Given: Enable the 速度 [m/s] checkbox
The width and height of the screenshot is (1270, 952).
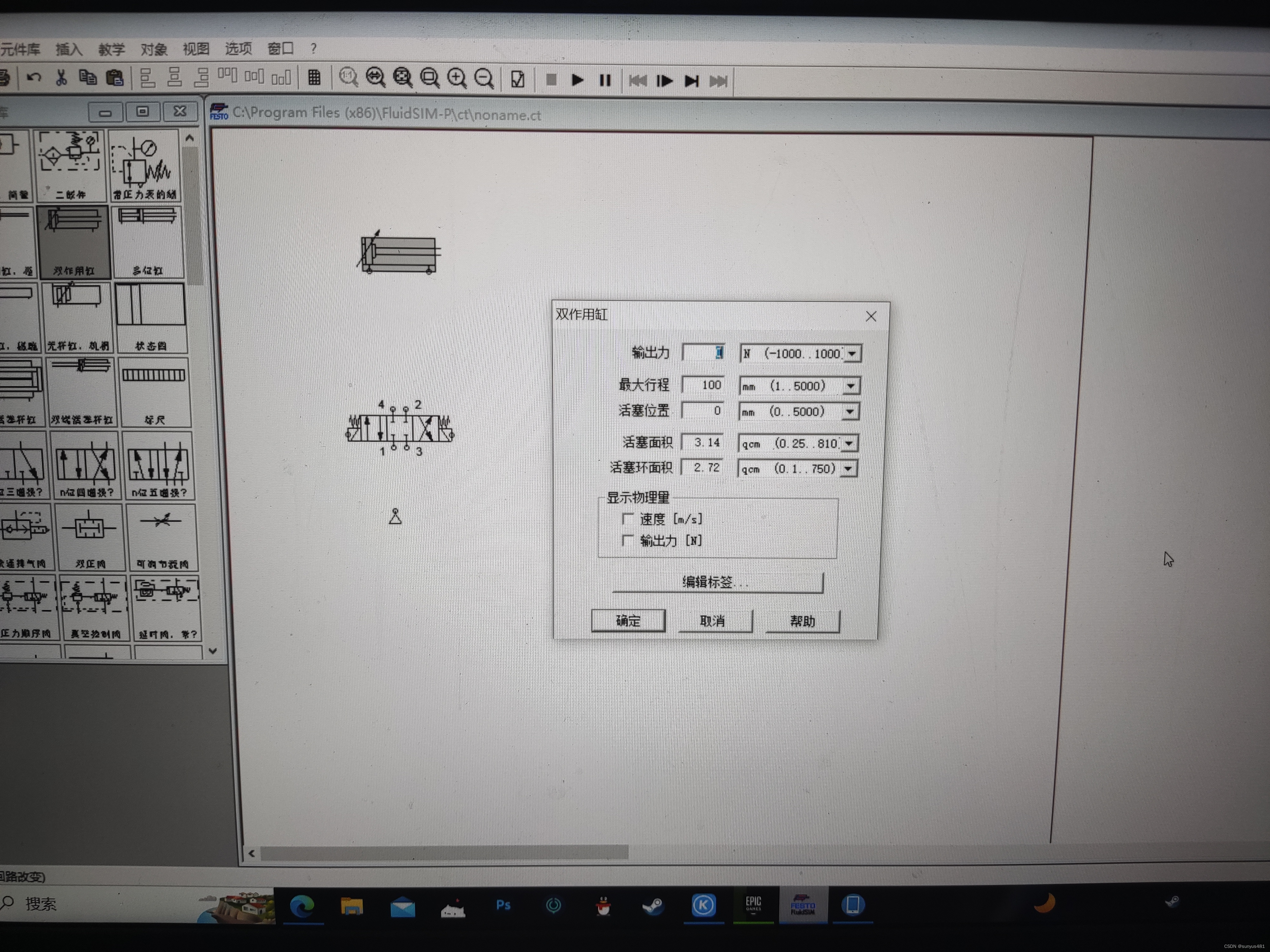Looking at the screenshot, I should coord(627,519).
